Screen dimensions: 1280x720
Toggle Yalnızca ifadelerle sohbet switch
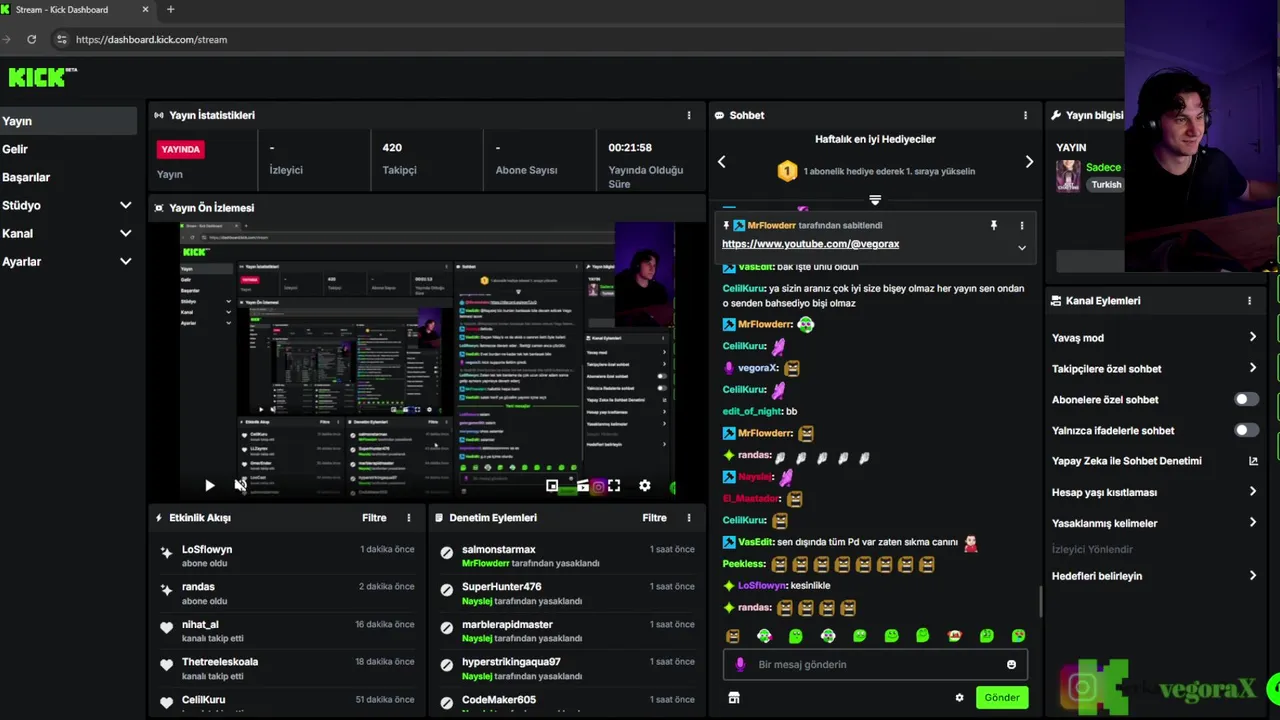coord(1246,430)
